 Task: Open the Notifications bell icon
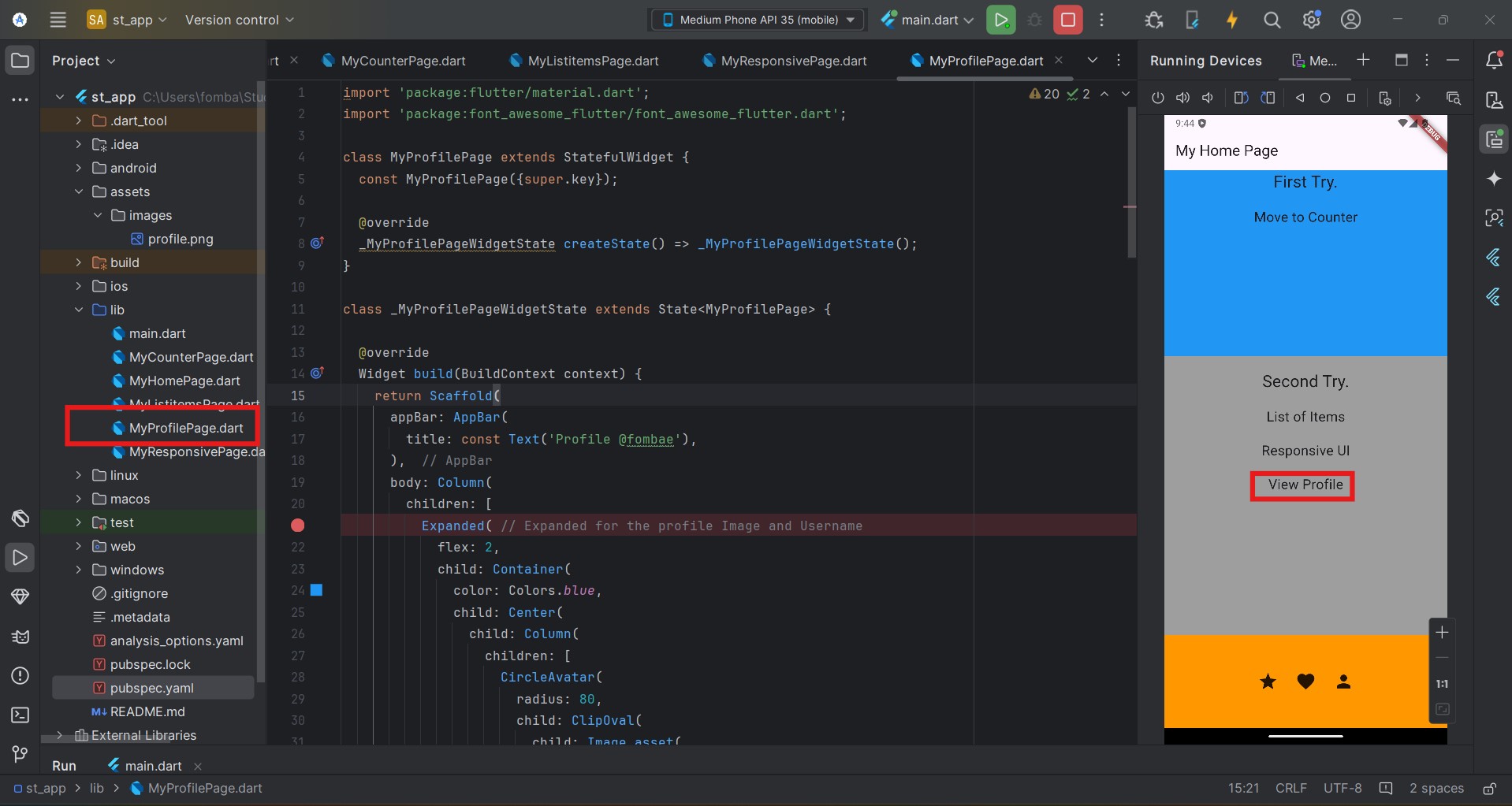(1493, 60)
